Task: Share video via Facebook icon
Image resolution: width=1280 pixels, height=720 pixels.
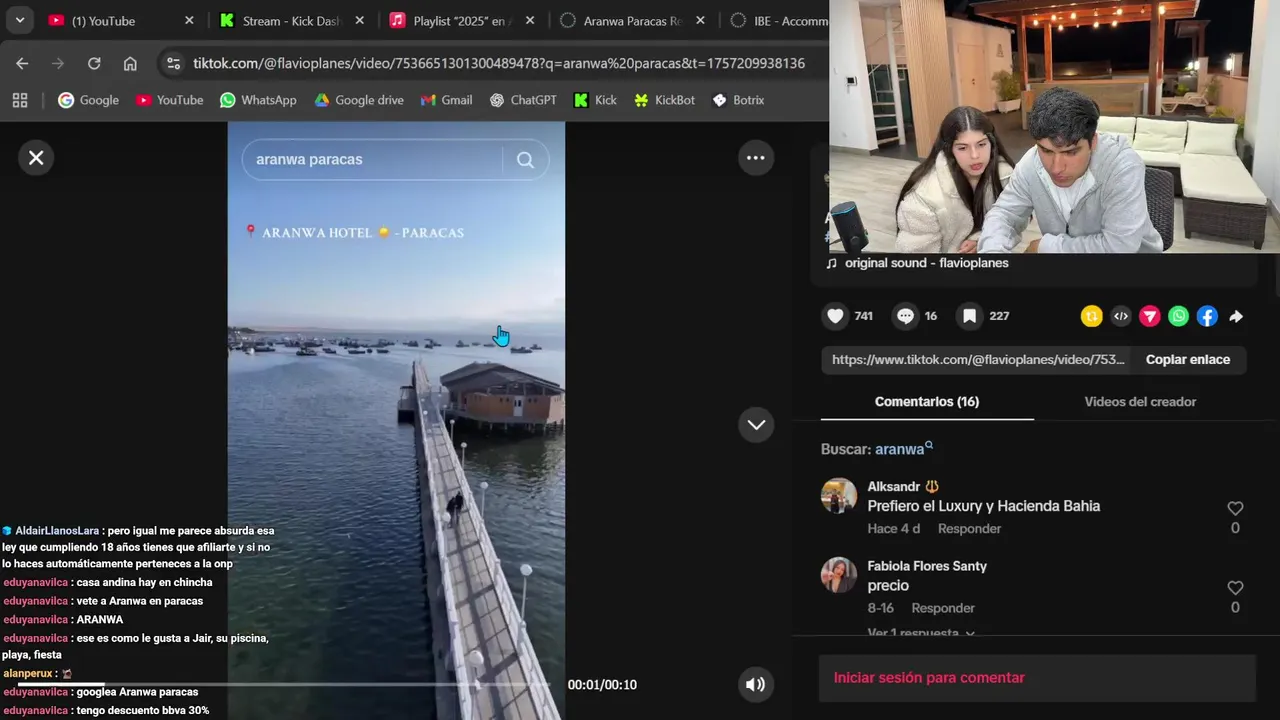Action: click(x=1207, y=316)
